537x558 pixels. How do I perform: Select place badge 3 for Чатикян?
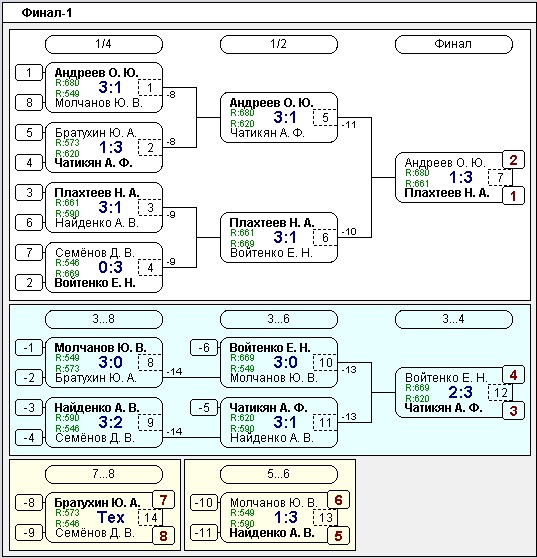pos(513,411)
